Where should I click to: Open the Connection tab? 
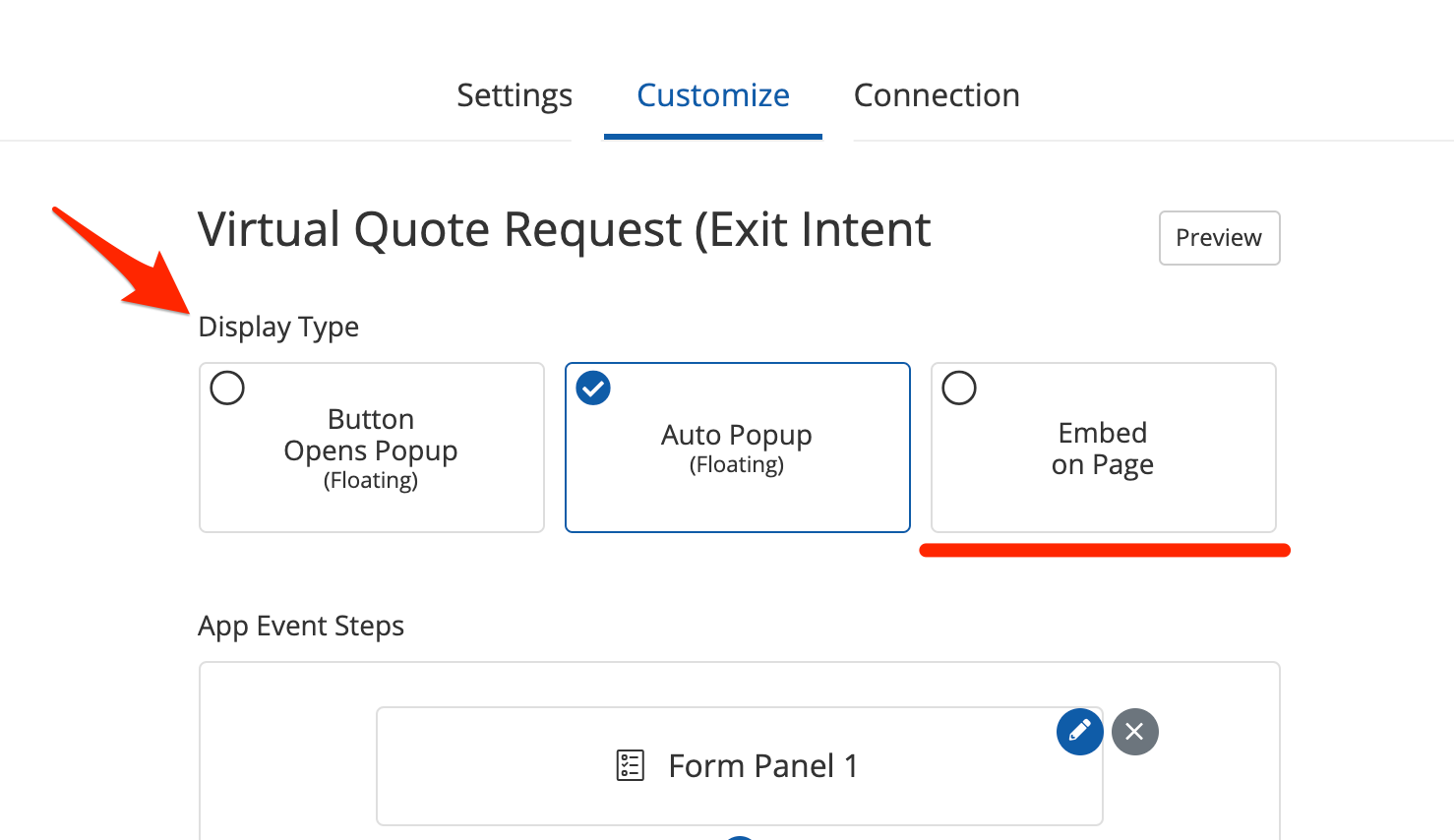click(937, 95)
